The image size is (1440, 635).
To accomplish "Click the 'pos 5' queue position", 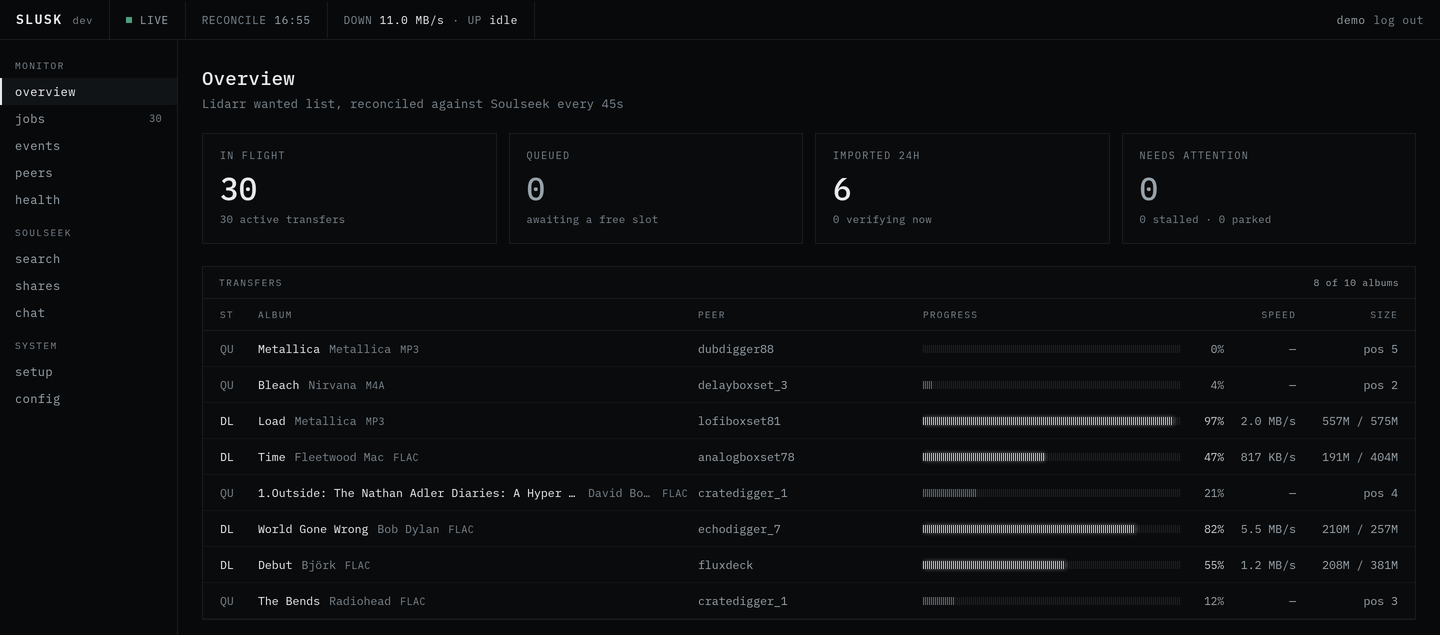I will pos(1381,349).
